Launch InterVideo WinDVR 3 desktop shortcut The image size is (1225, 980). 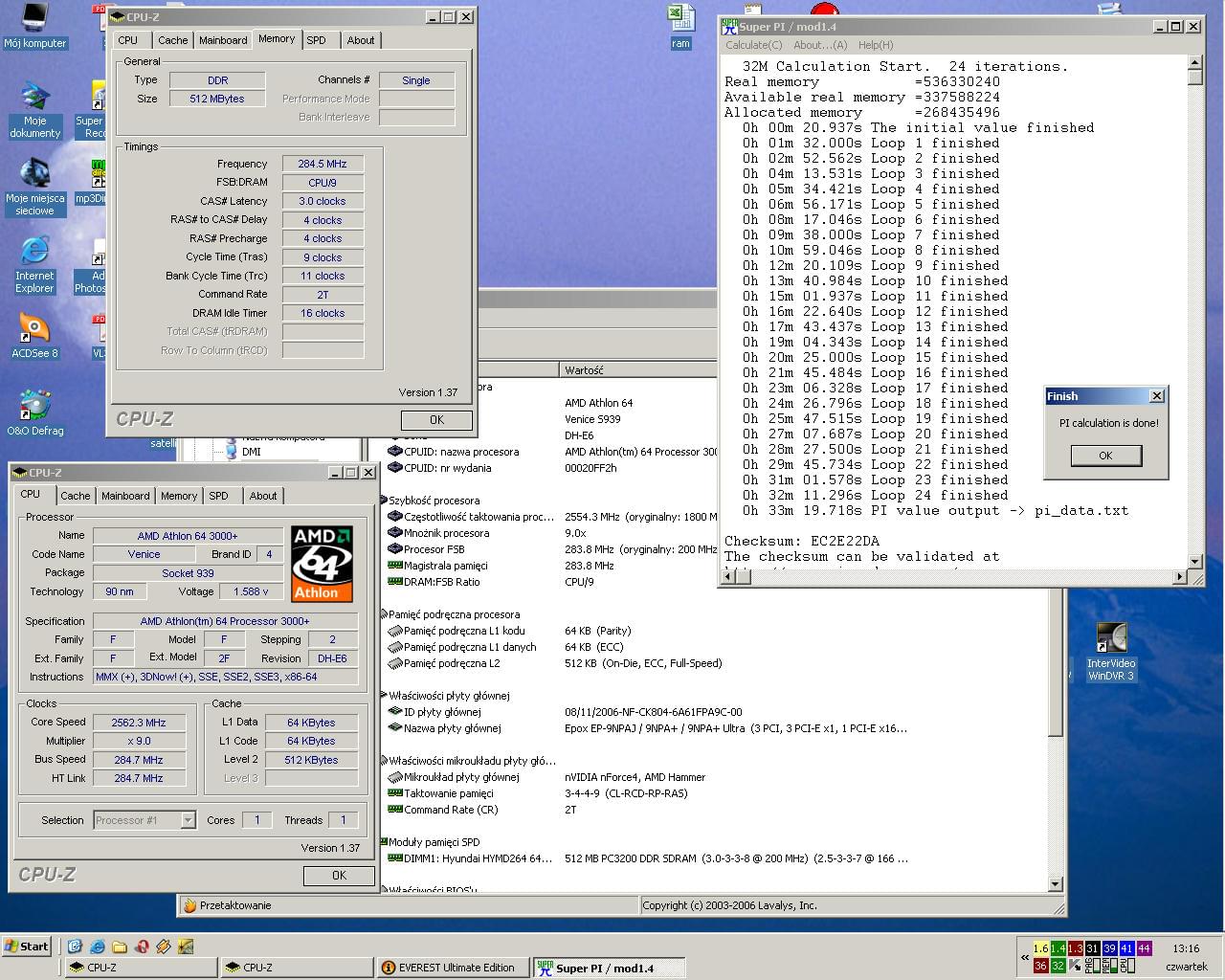1111,652
